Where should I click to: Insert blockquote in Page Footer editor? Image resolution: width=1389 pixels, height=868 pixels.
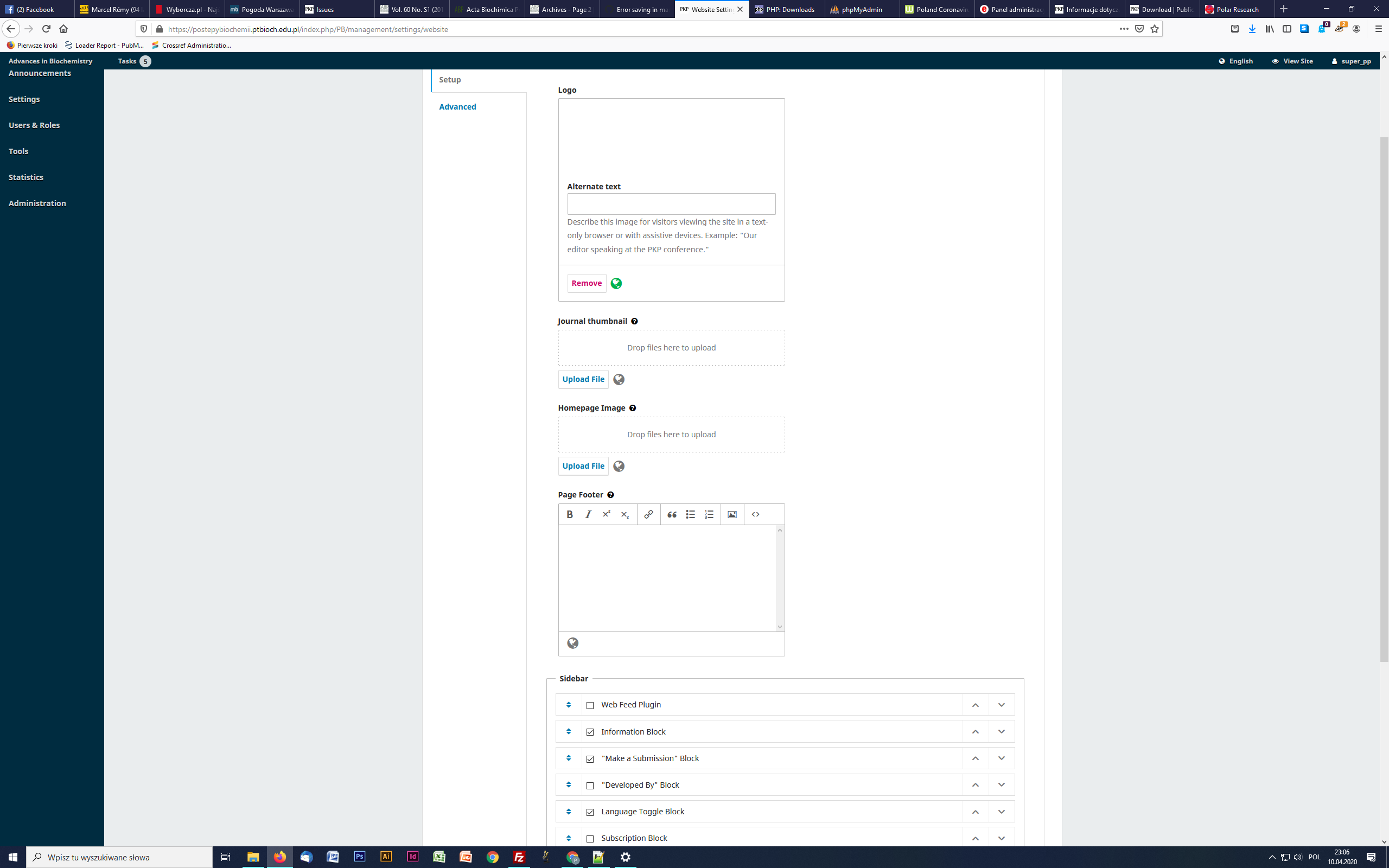point(672,514)
